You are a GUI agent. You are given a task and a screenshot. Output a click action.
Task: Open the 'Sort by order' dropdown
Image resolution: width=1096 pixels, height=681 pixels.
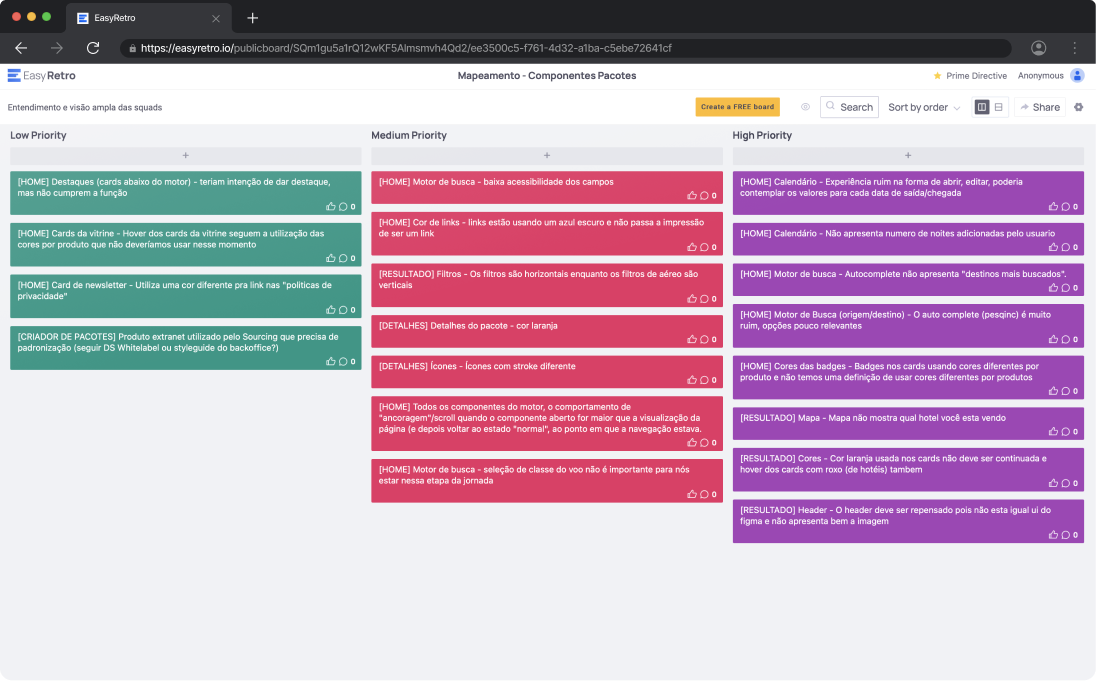[924, 107]
